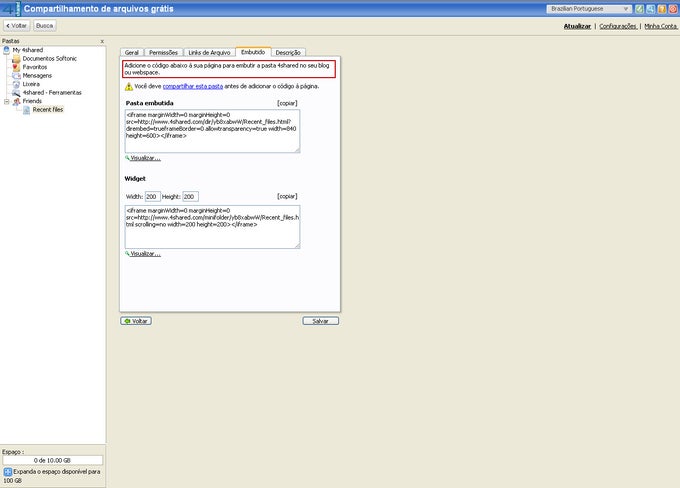This screenshot has height=488, width=680.
Task: Collapse the Friends tree node
Action: coord(7,102)
